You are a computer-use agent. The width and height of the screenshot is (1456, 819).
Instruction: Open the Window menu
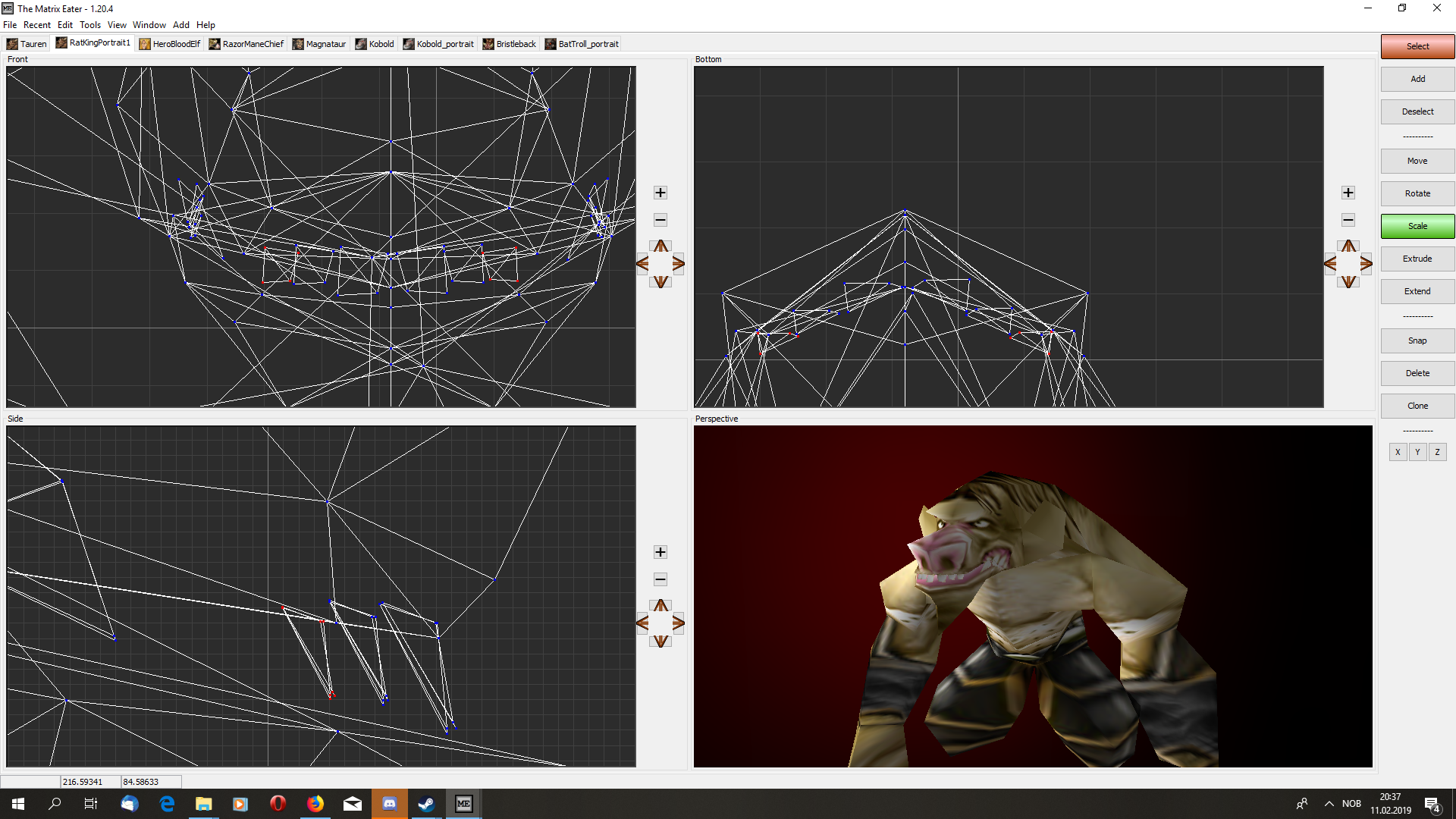click(x=149, y=25)
